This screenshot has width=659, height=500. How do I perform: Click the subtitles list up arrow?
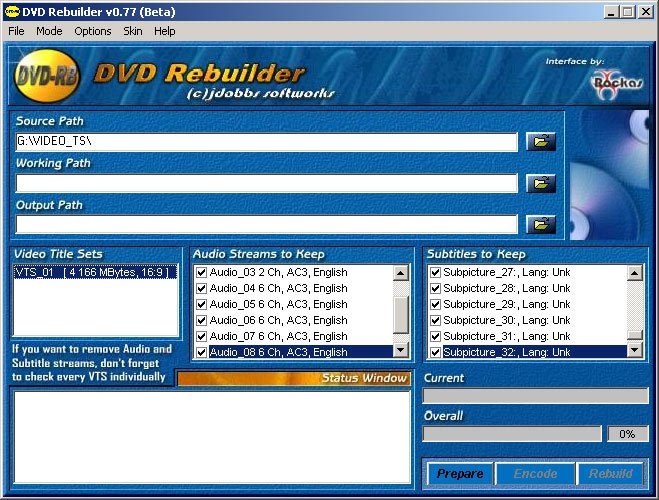click(635, 273)
